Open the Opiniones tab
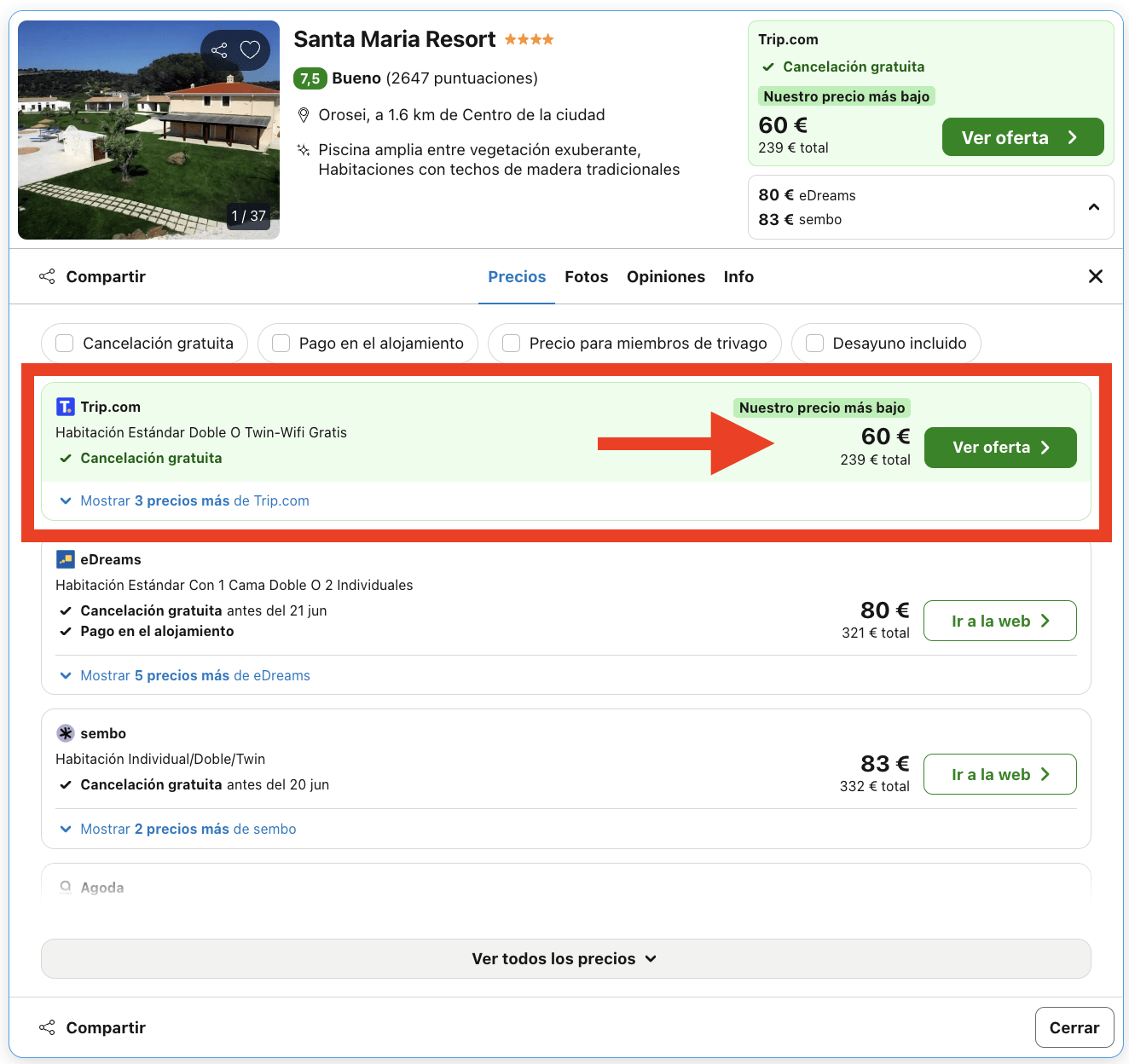The height and width of the screenshot is (1064, 1129). point(665,276)
